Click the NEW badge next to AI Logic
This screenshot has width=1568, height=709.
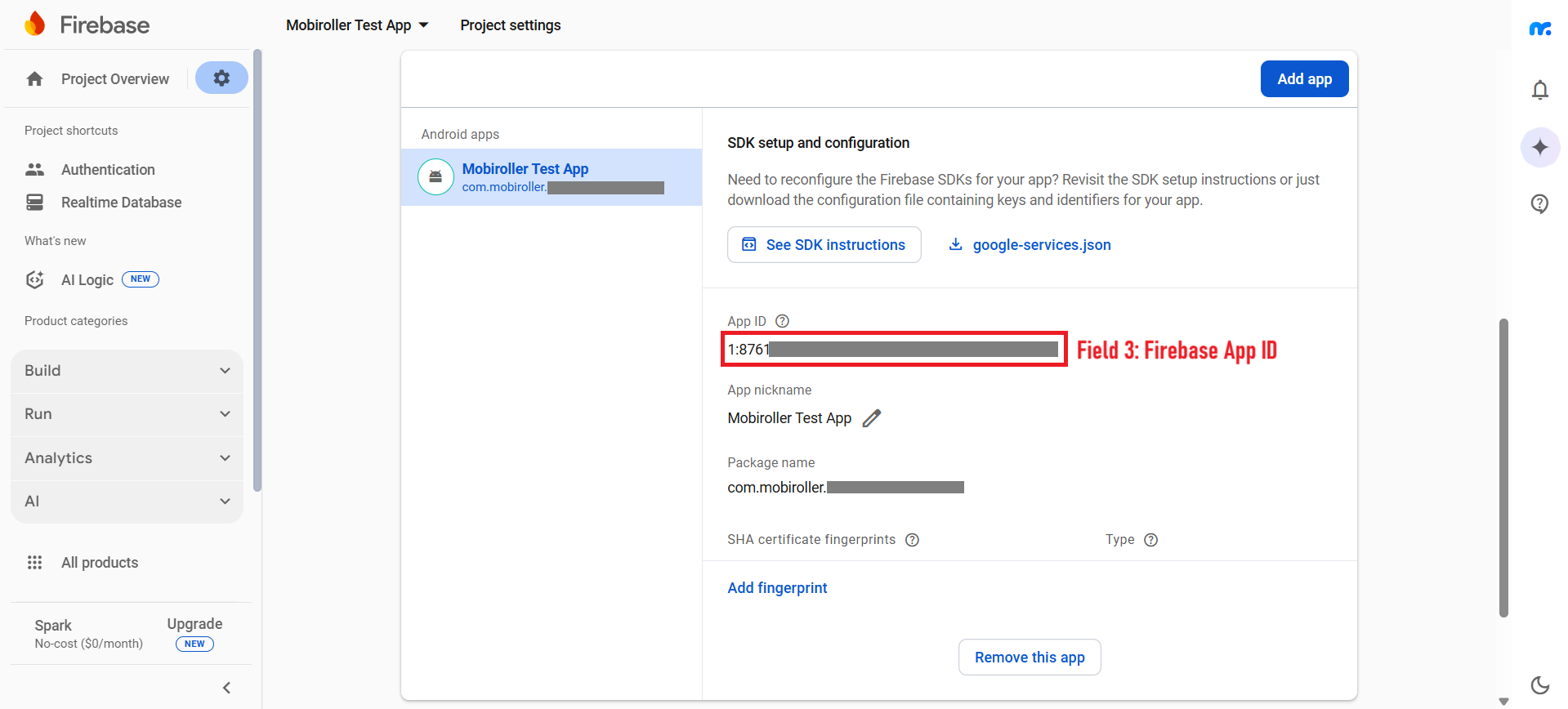coord(141,279)
